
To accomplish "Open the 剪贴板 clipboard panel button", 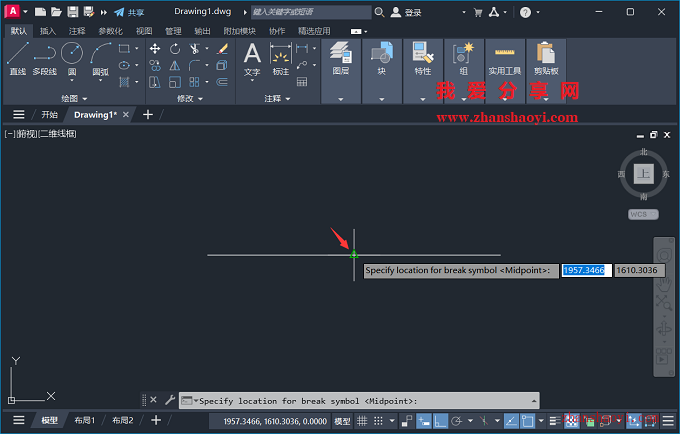I will 546,59.
